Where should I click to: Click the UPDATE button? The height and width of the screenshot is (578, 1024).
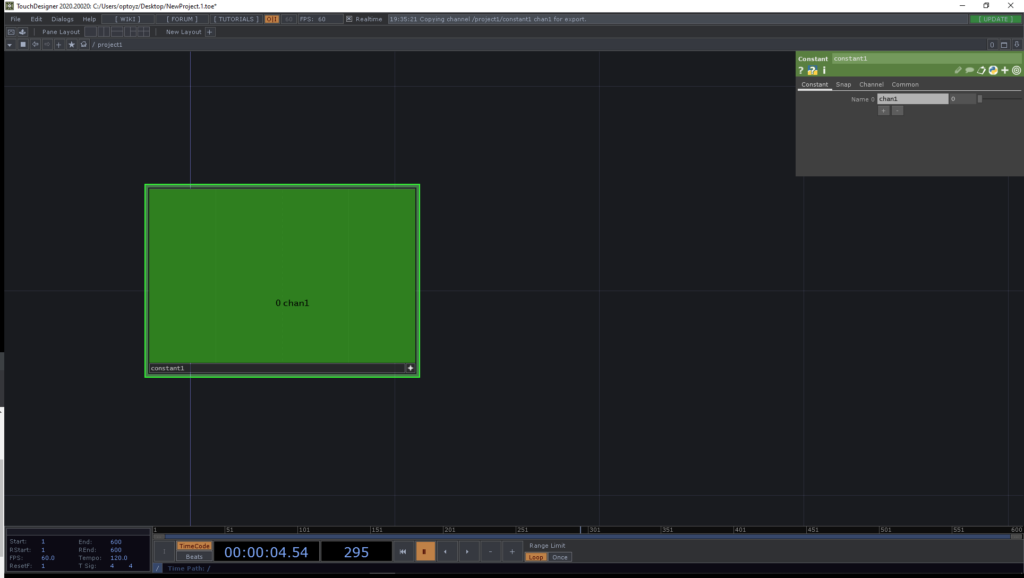[995, 19]
